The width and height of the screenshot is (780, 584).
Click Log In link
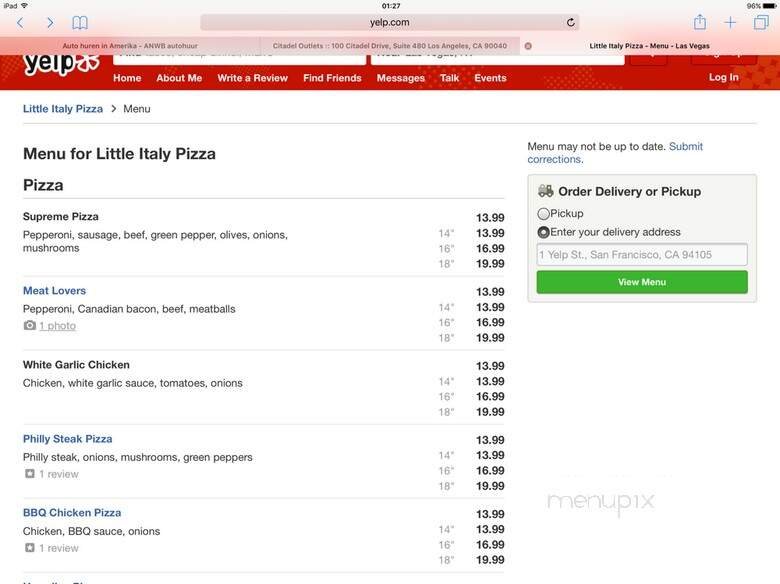pyautogui.click(x=724, y=77)
